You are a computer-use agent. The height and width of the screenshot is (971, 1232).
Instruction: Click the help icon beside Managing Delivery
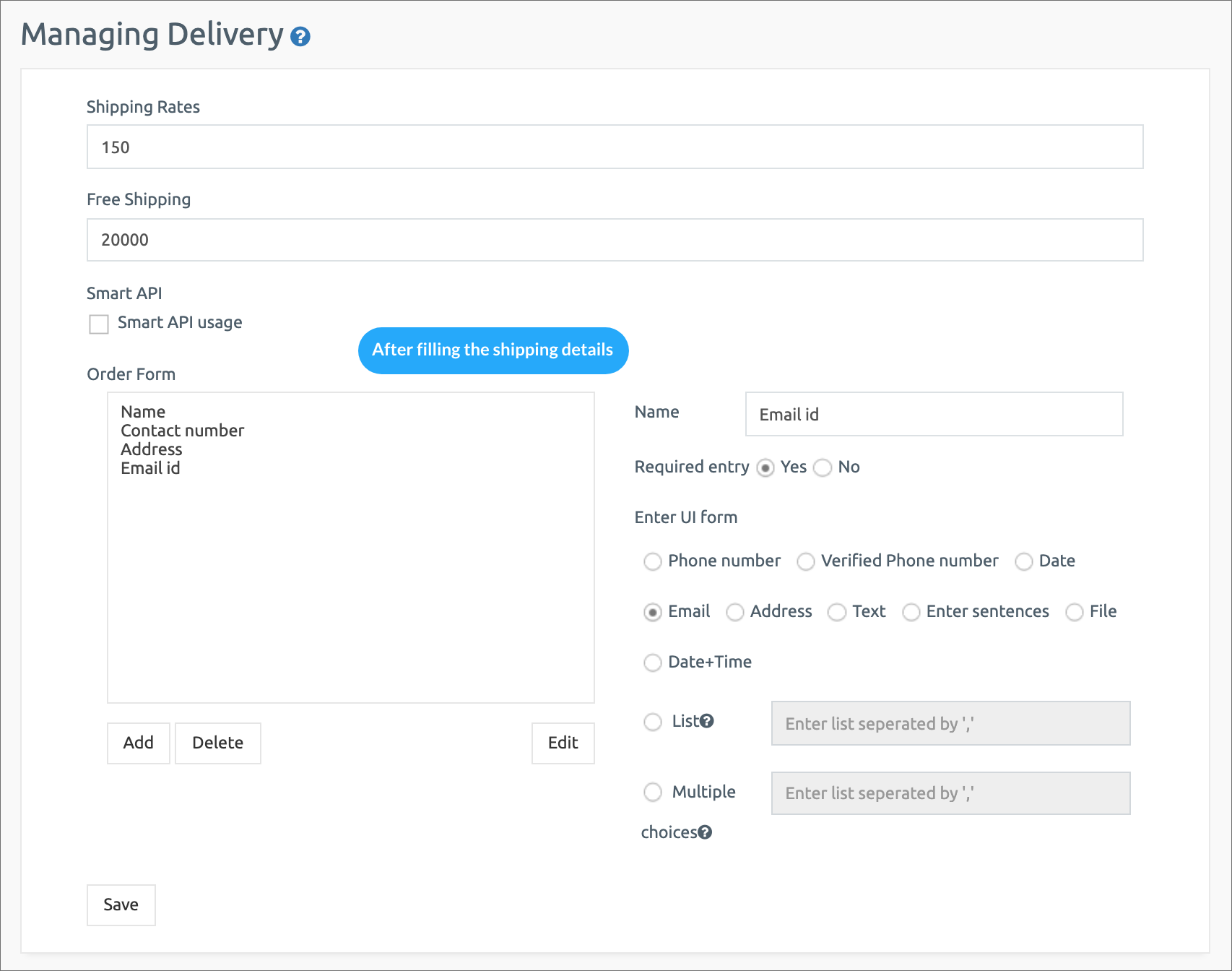pyautogui.click(x=300, y=37)
